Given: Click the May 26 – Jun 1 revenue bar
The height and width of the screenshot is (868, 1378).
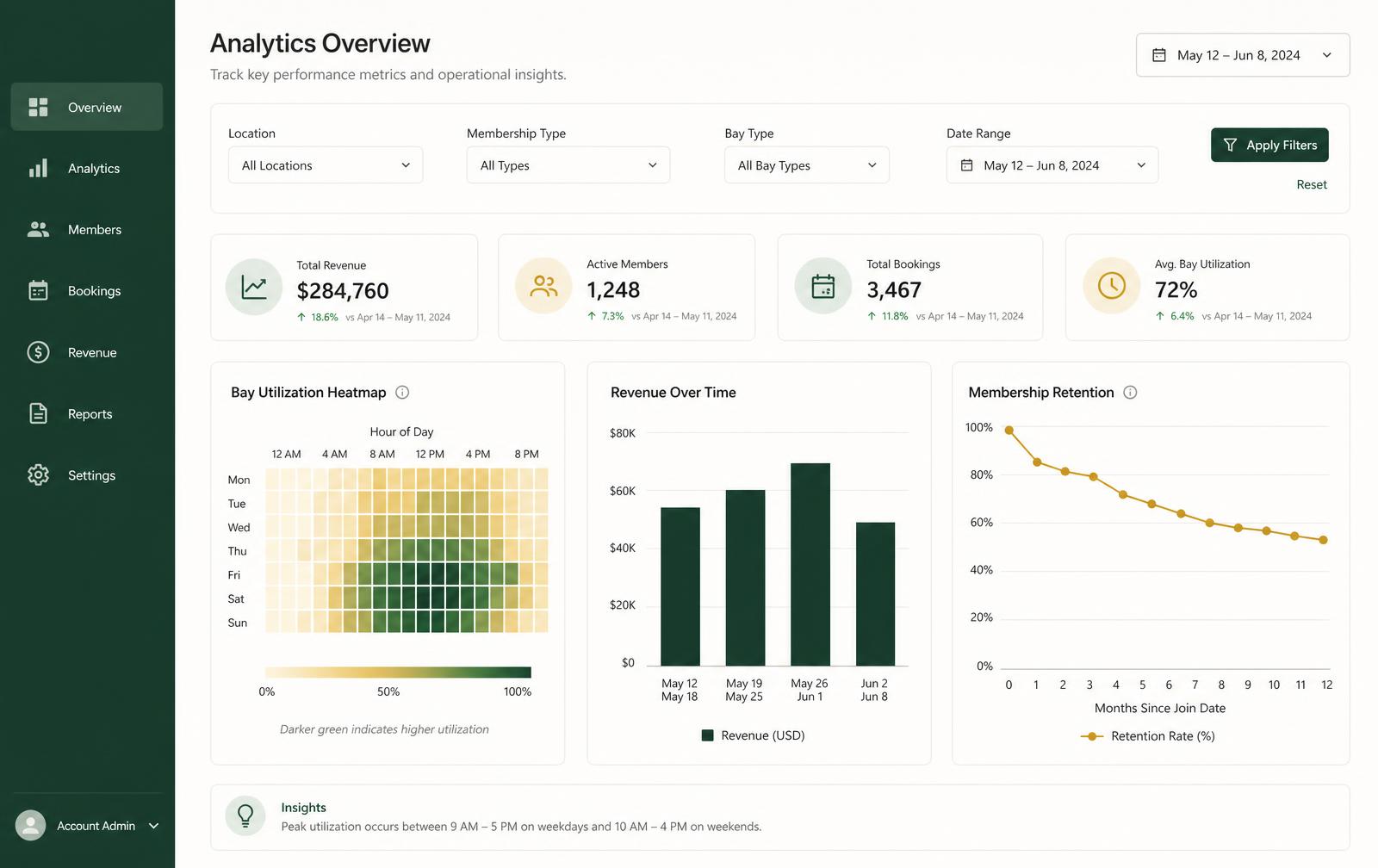Looking at the screenshot, I should point(810,564).
